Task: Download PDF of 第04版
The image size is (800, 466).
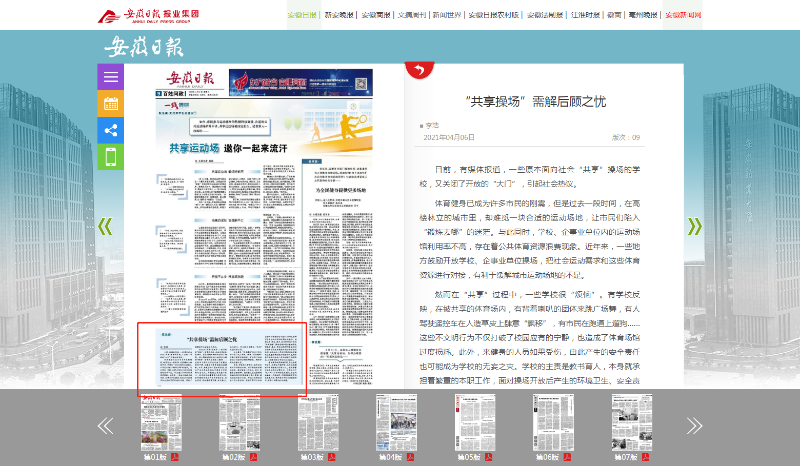Action: coord(410,457)
